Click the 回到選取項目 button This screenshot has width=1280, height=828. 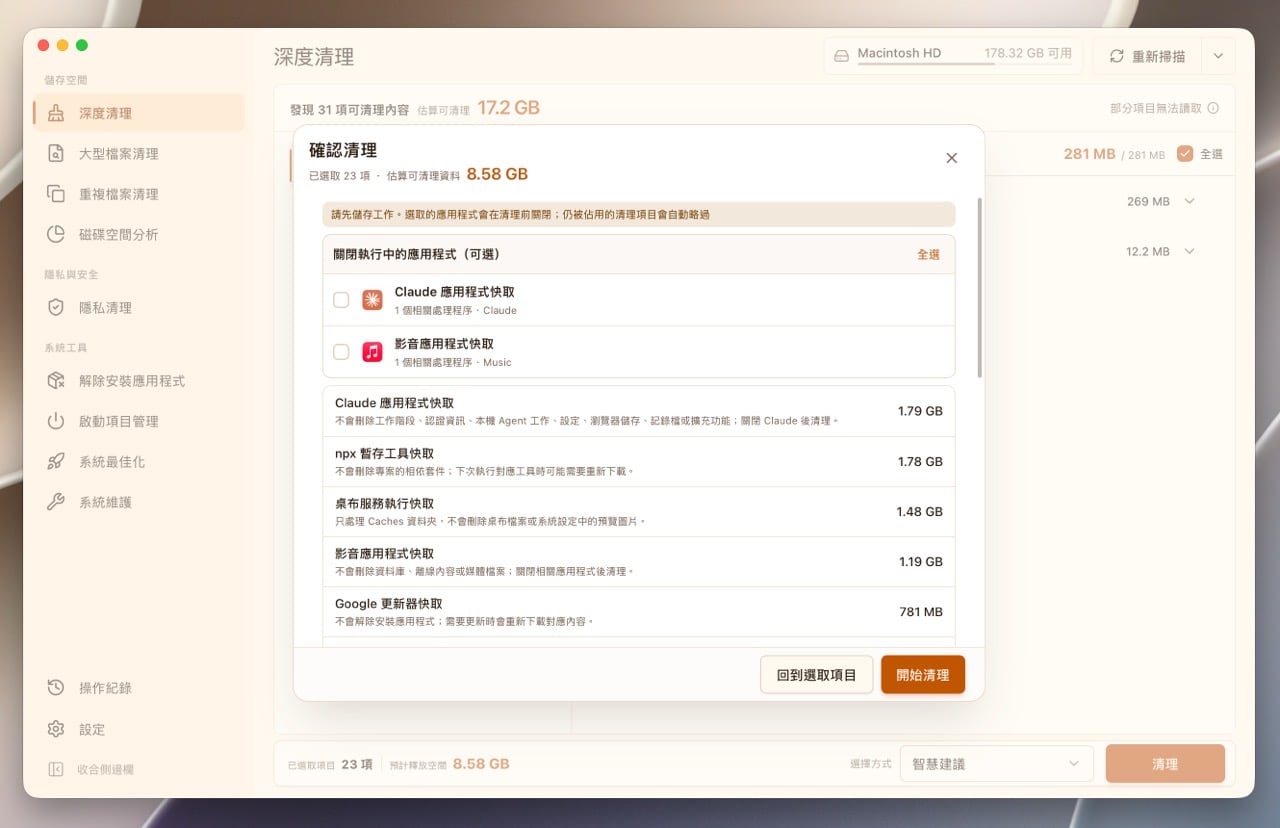pyautogui.click(x=816, y=675)
